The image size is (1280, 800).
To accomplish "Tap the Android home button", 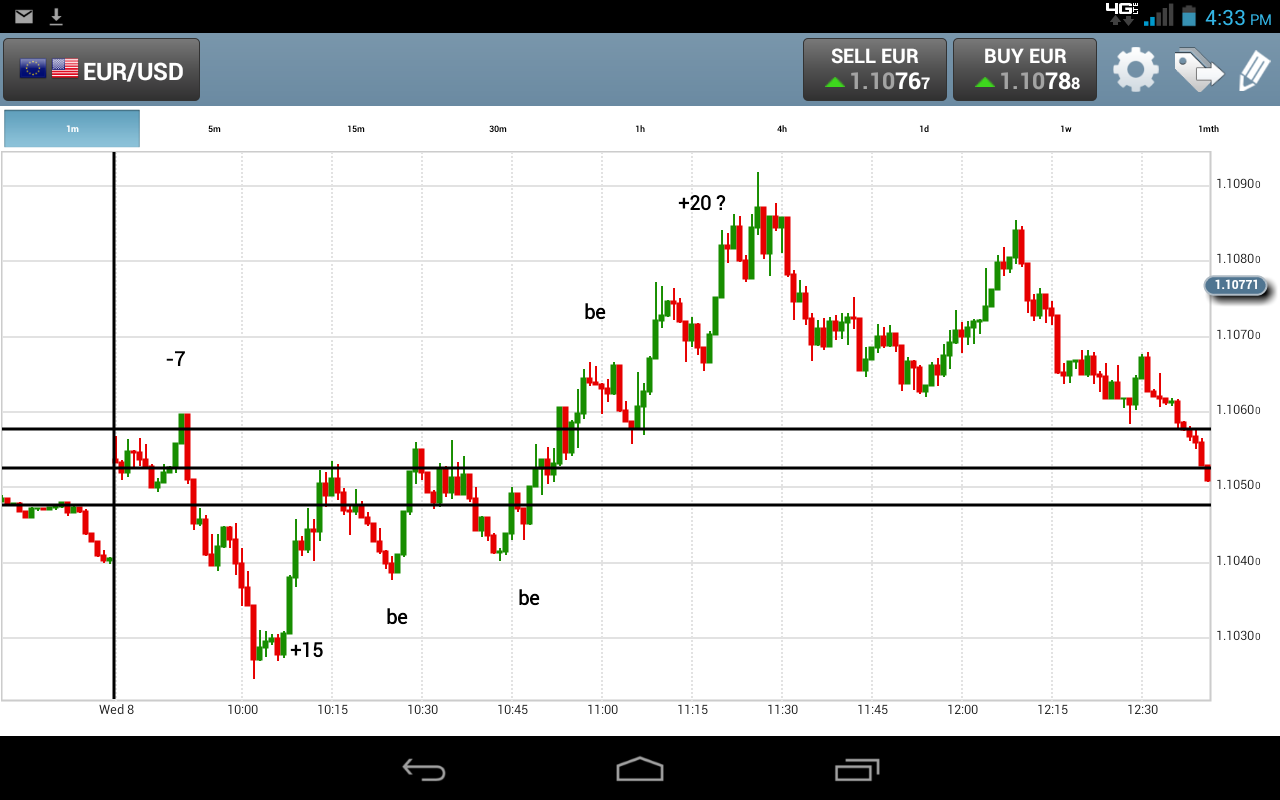I will [x=640, y=769].
